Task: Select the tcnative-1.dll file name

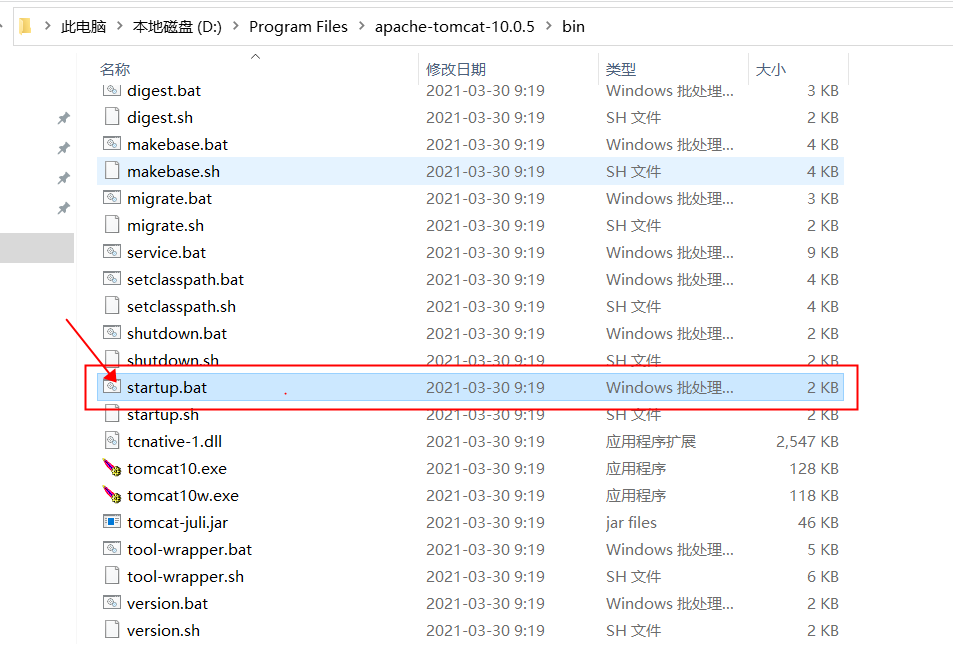Action: 174,441
